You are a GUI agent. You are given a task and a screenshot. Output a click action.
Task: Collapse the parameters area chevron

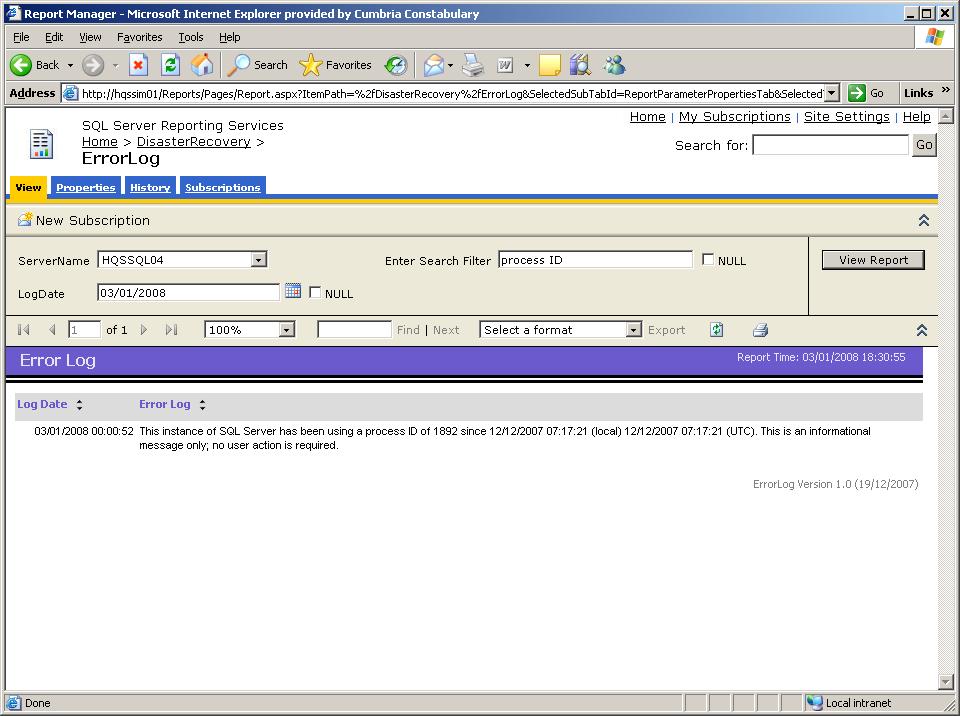[924, 220]
